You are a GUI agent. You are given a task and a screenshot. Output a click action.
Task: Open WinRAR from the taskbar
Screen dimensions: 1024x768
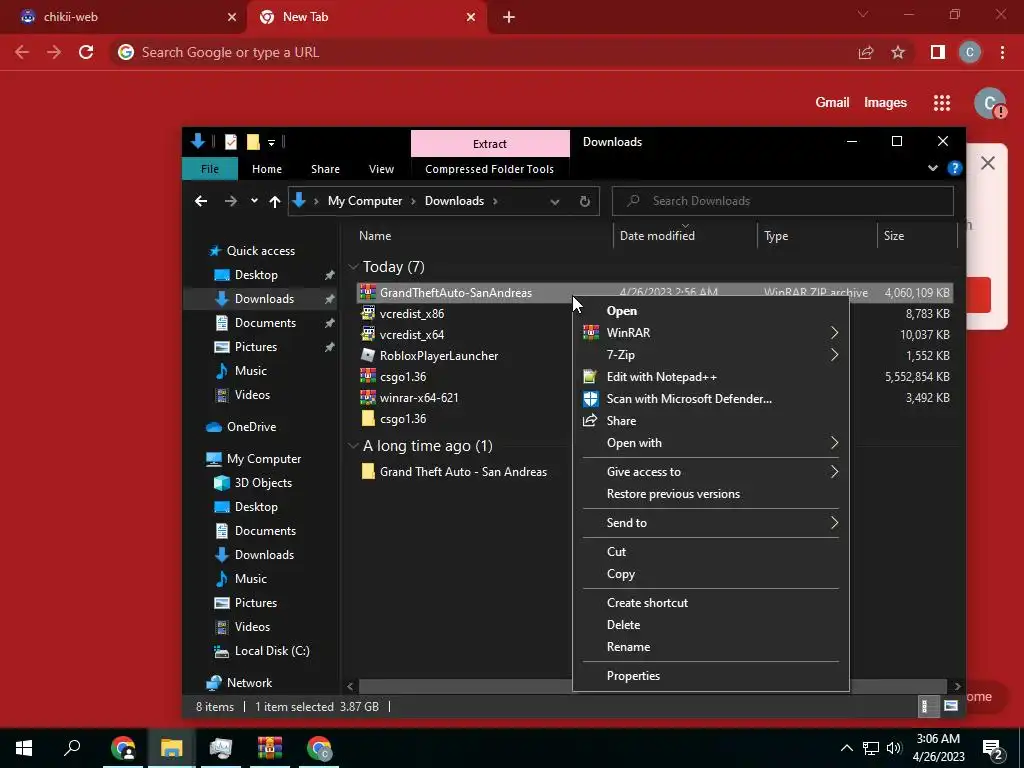point(270,748)
